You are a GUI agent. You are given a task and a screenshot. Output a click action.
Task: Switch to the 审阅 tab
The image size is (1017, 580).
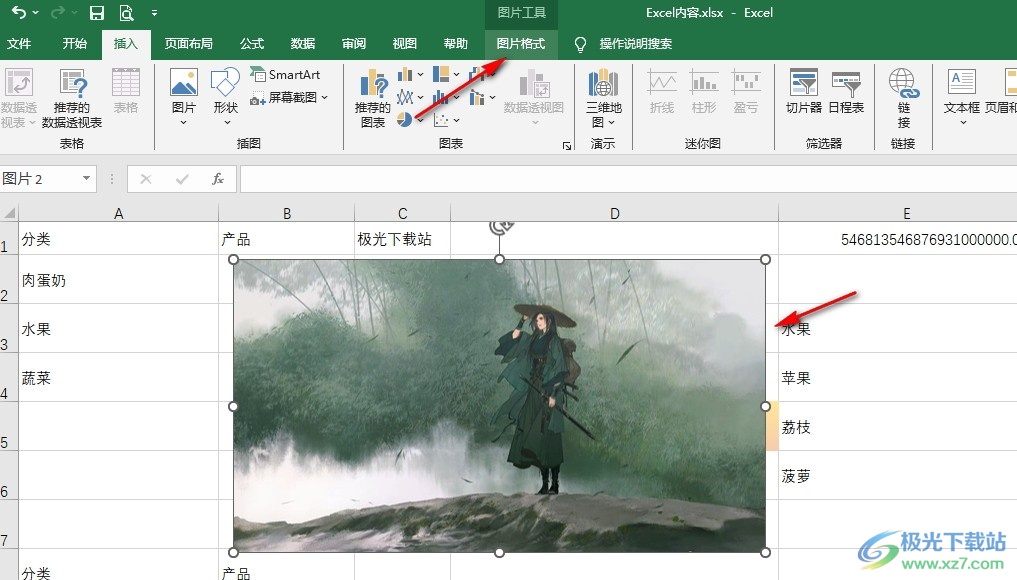[353, 43]
